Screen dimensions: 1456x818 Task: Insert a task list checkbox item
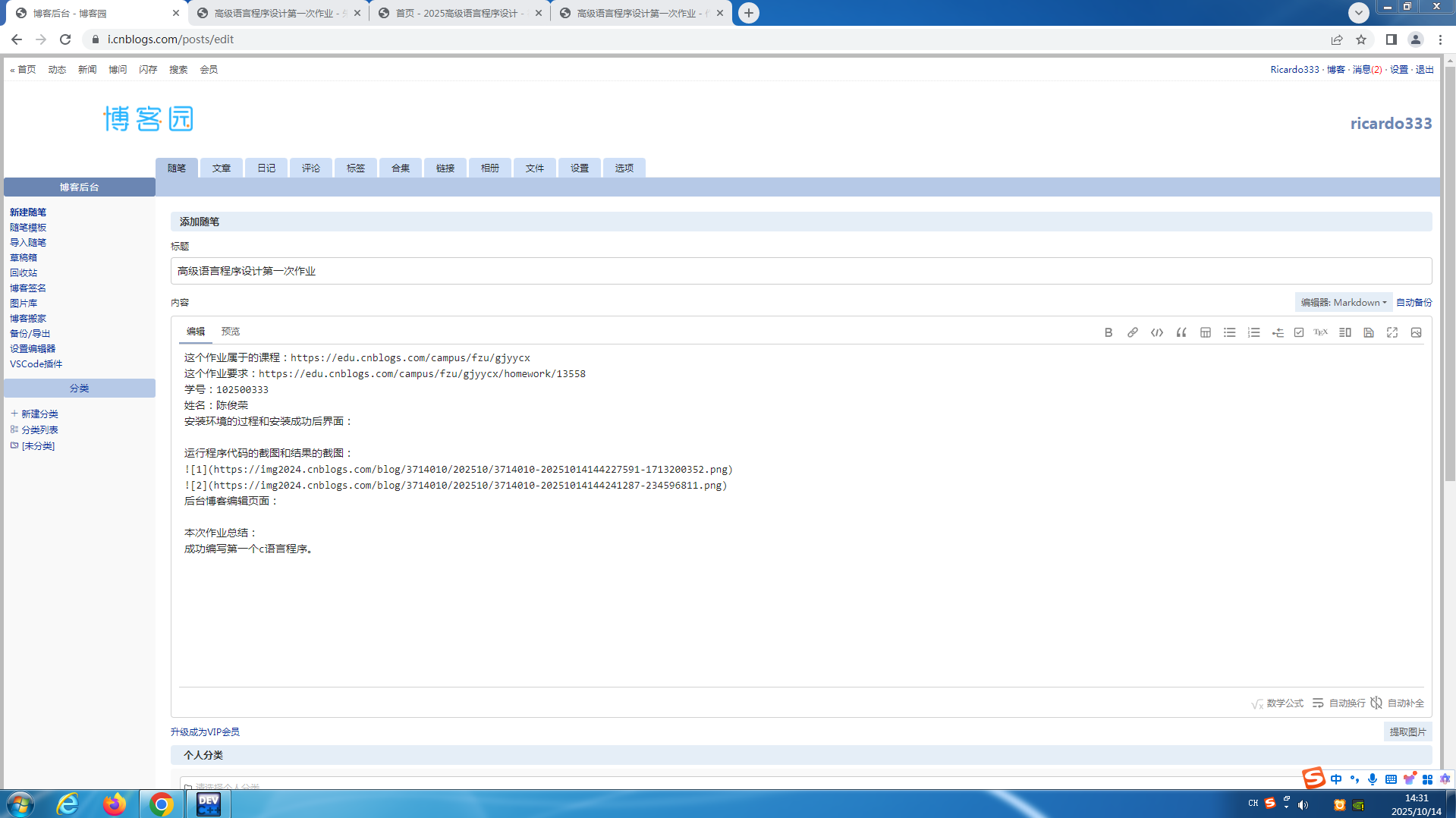[x=1299, y=332]
